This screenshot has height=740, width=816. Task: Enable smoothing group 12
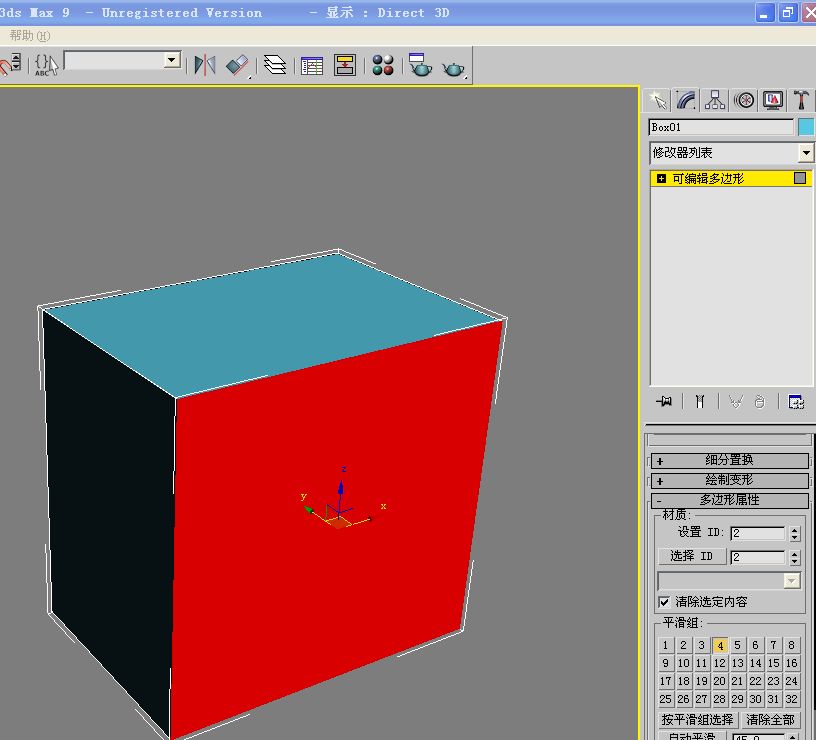click(719, 663)
